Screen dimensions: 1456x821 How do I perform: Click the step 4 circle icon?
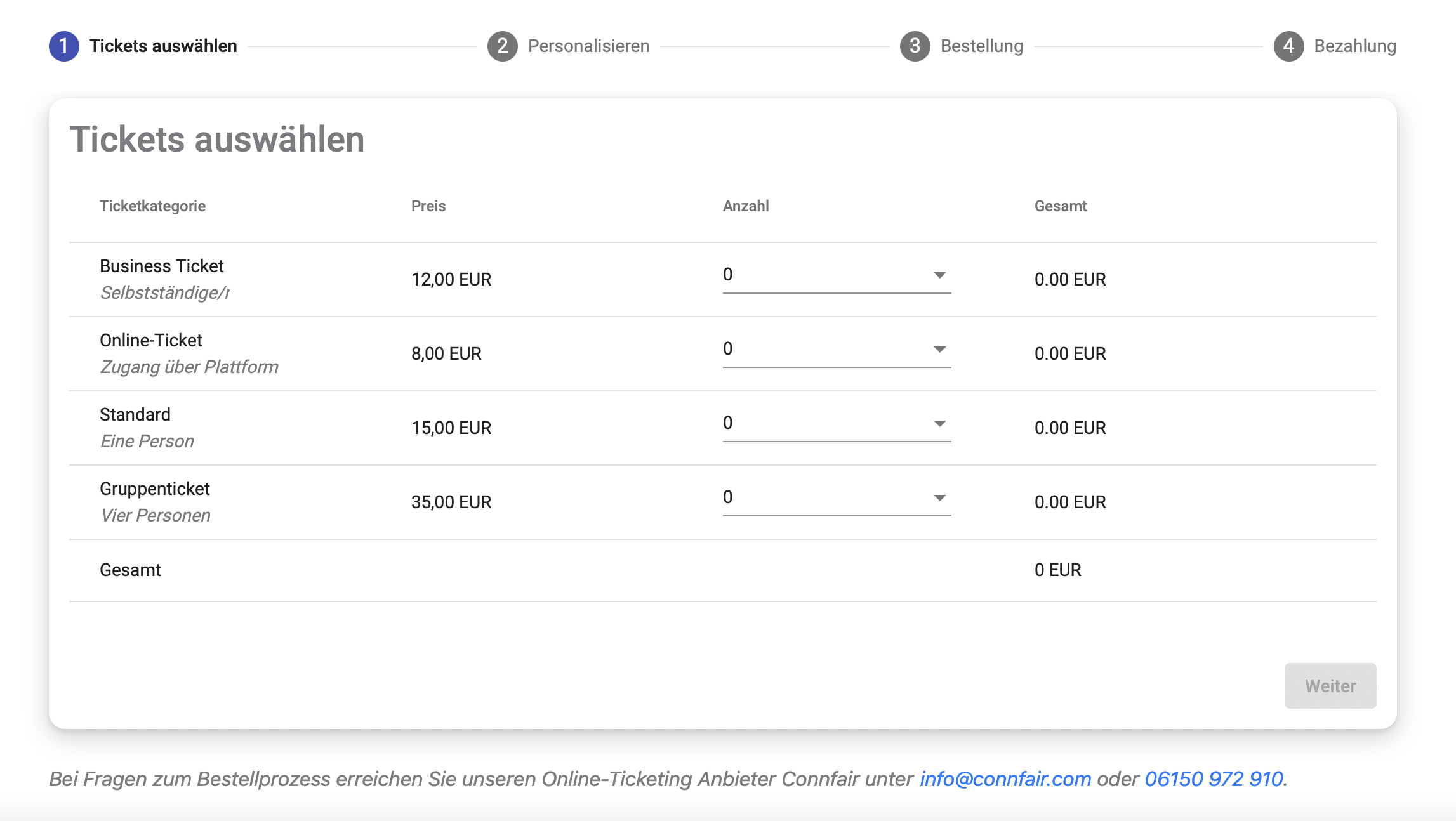click(1288, 46)
